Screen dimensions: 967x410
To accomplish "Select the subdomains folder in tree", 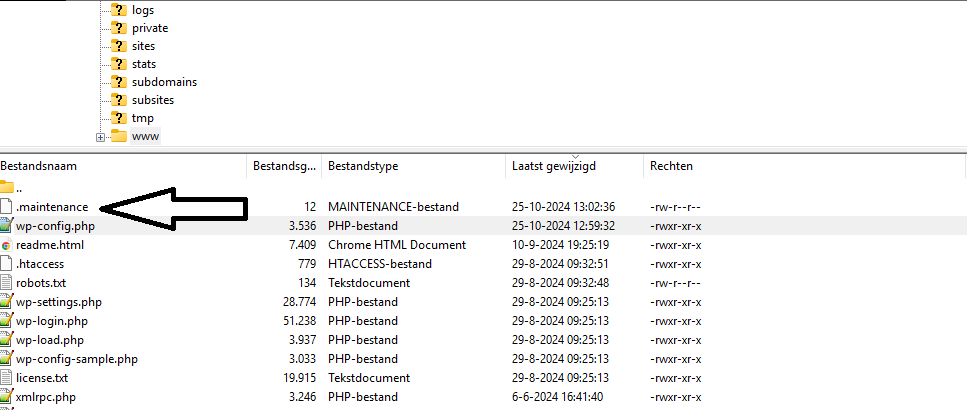I will tap(164, 82).
